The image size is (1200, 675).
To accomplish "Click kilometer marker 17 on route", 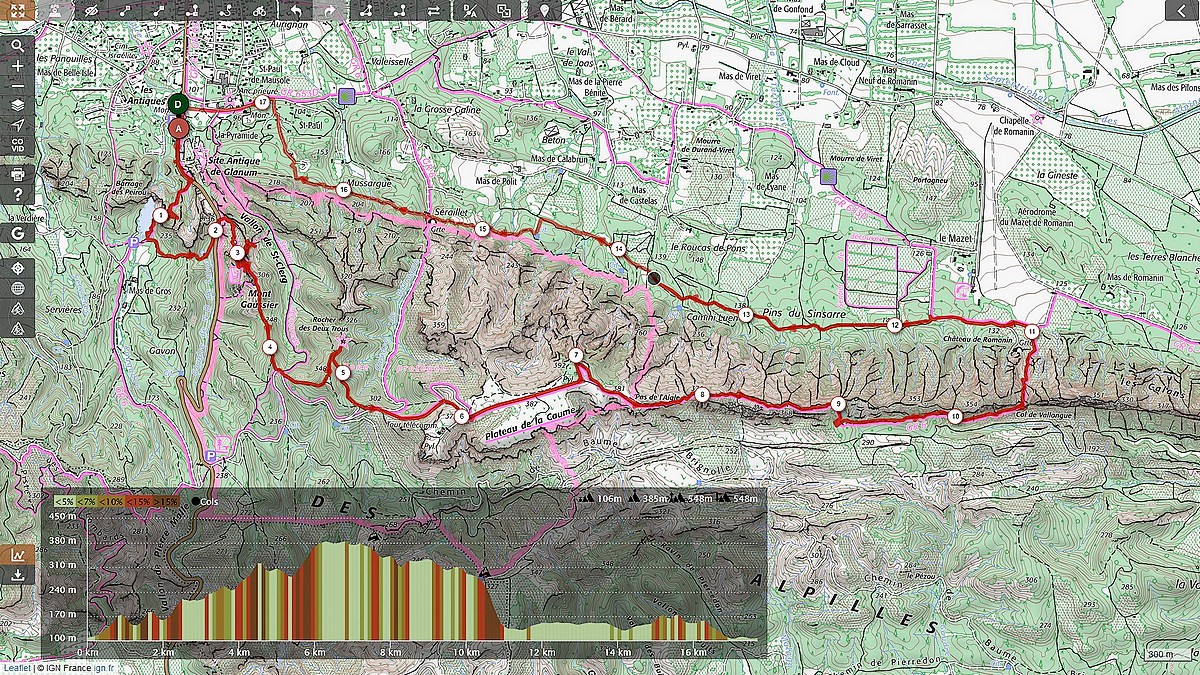I will [262, 102].
